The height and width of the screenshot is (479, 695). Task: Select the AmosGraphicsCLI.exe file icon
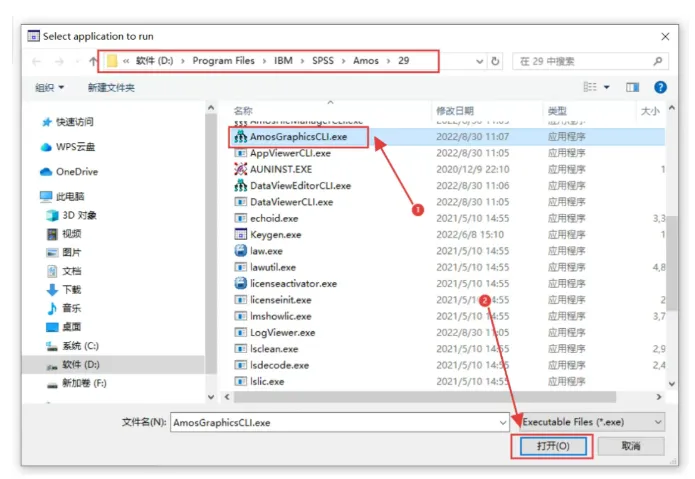[x=241, y=136]
